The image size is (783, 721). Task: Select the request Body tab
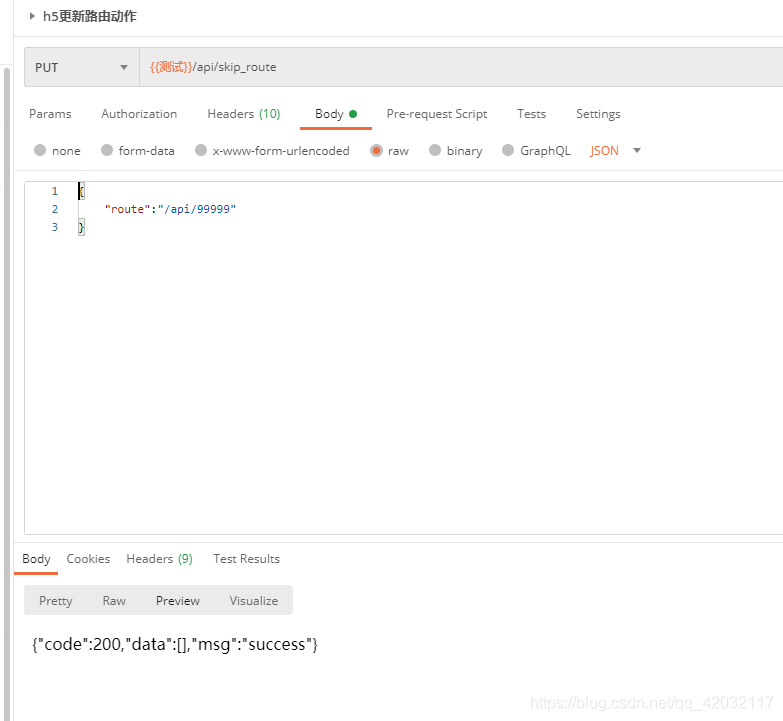(x=336, y=114)
